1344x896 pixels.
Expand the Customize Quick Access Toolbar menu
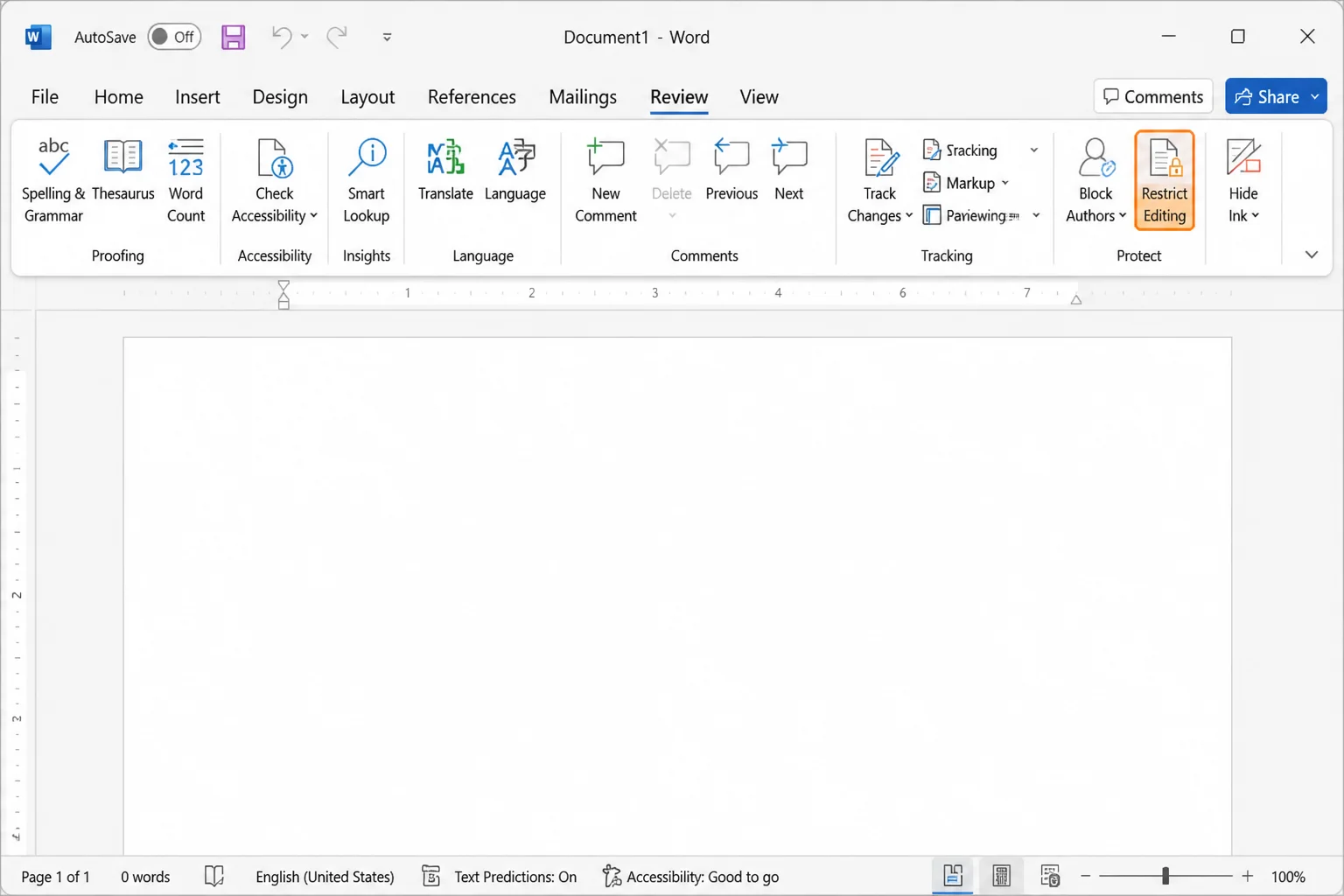click(387, 37)
